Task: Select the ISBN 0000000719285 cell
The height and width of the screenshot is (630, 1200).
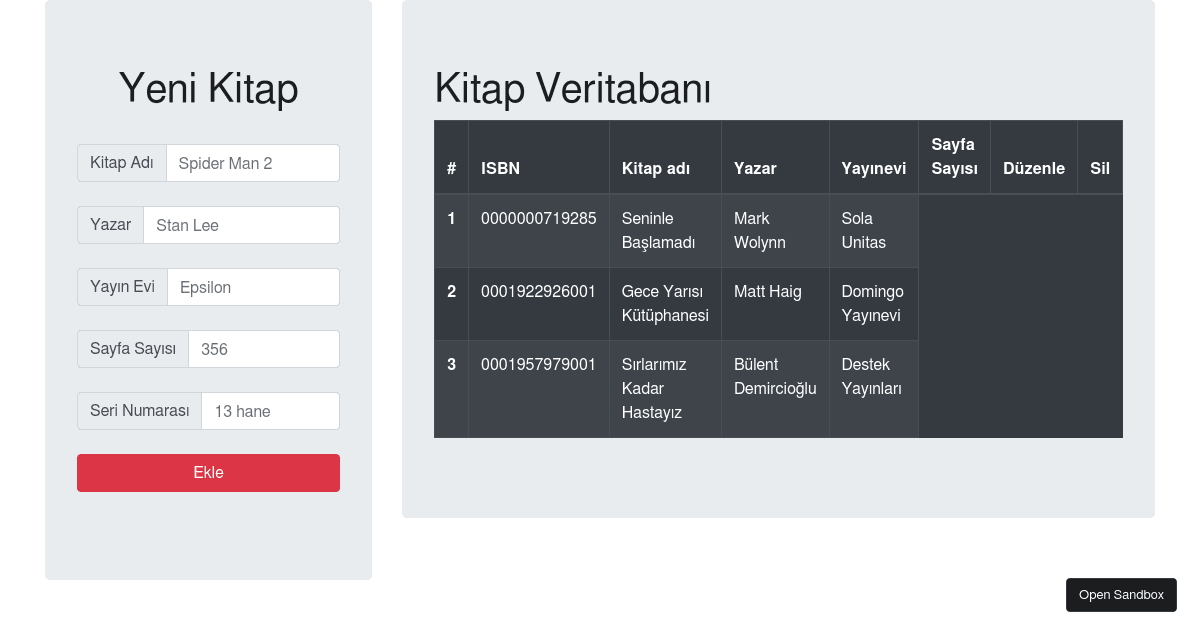Action: point(538,219)
